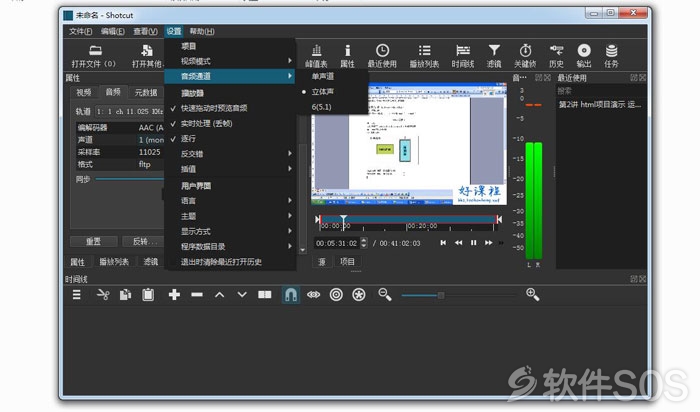Viewport: 700px width, 412px height.
Task: Click the timeline Cut scissors icon
Action: click(x=103, y=295)
